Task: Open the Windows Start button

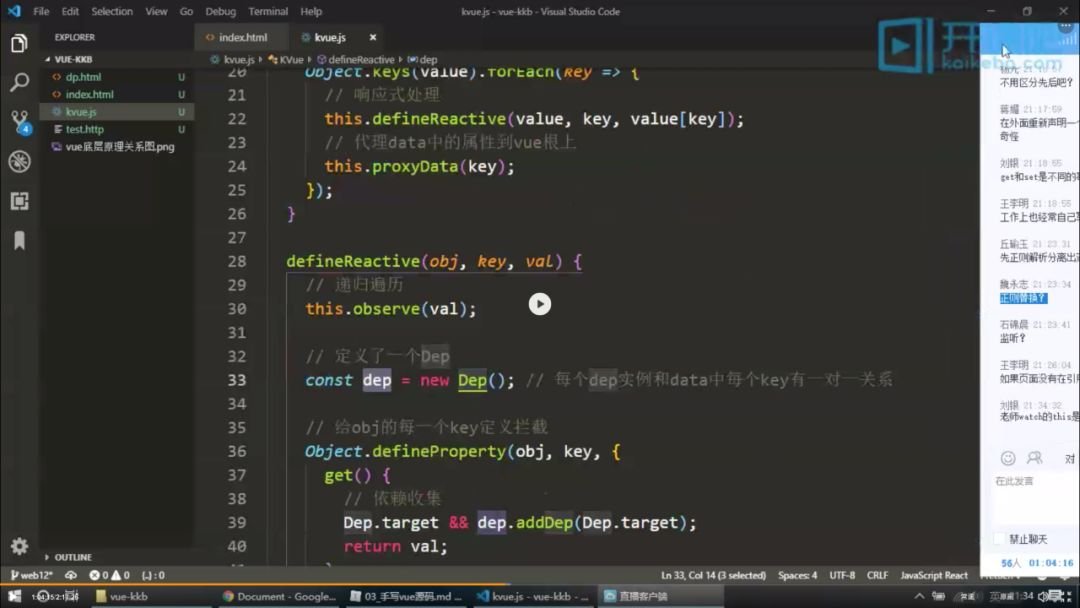Action: (14, 596)
